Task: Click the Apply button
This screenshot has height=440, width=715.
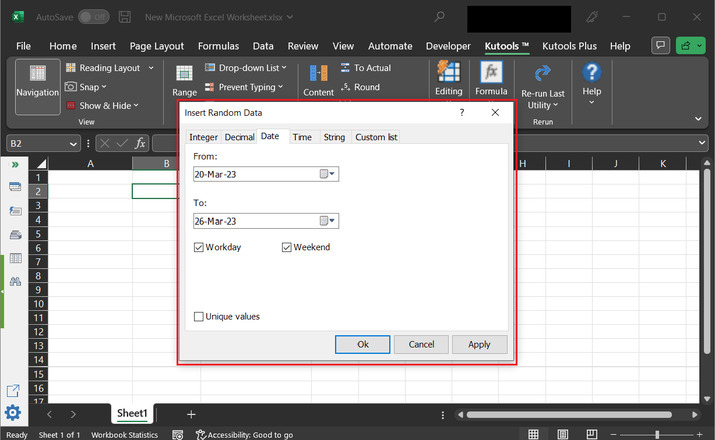Action: click(479, 344)
